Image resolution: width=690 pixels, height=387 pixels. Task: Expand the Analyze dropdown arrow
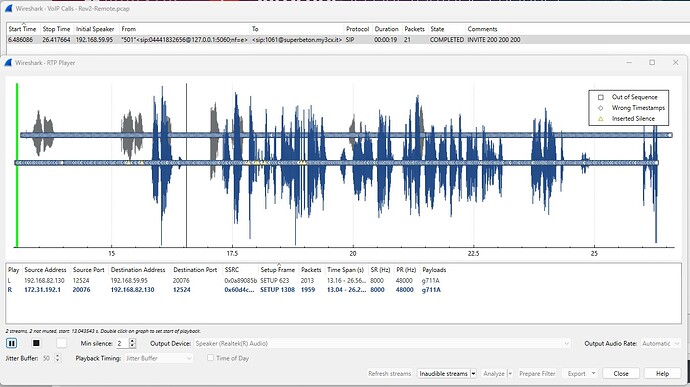point(510,373)
